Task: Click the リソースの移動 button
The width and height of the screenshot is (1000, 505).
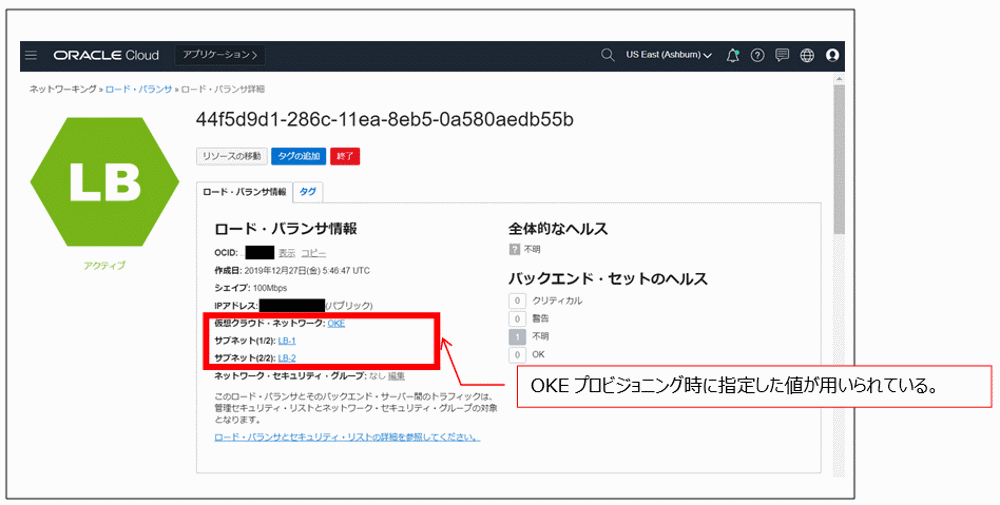Action: [232, 156]
